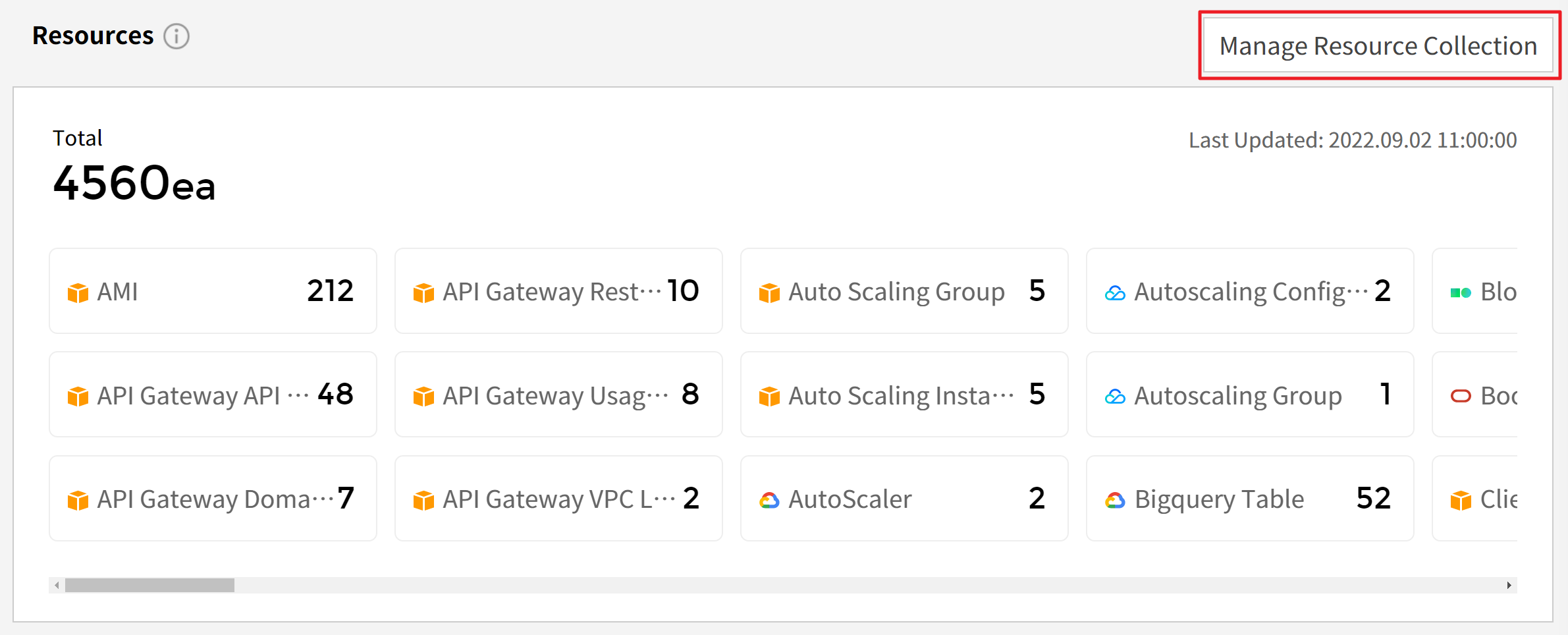Click the cloud icon beside Autoscaling Group
The width and height of the screenshot is (1568, 635).
click(x=1115, y=397)
